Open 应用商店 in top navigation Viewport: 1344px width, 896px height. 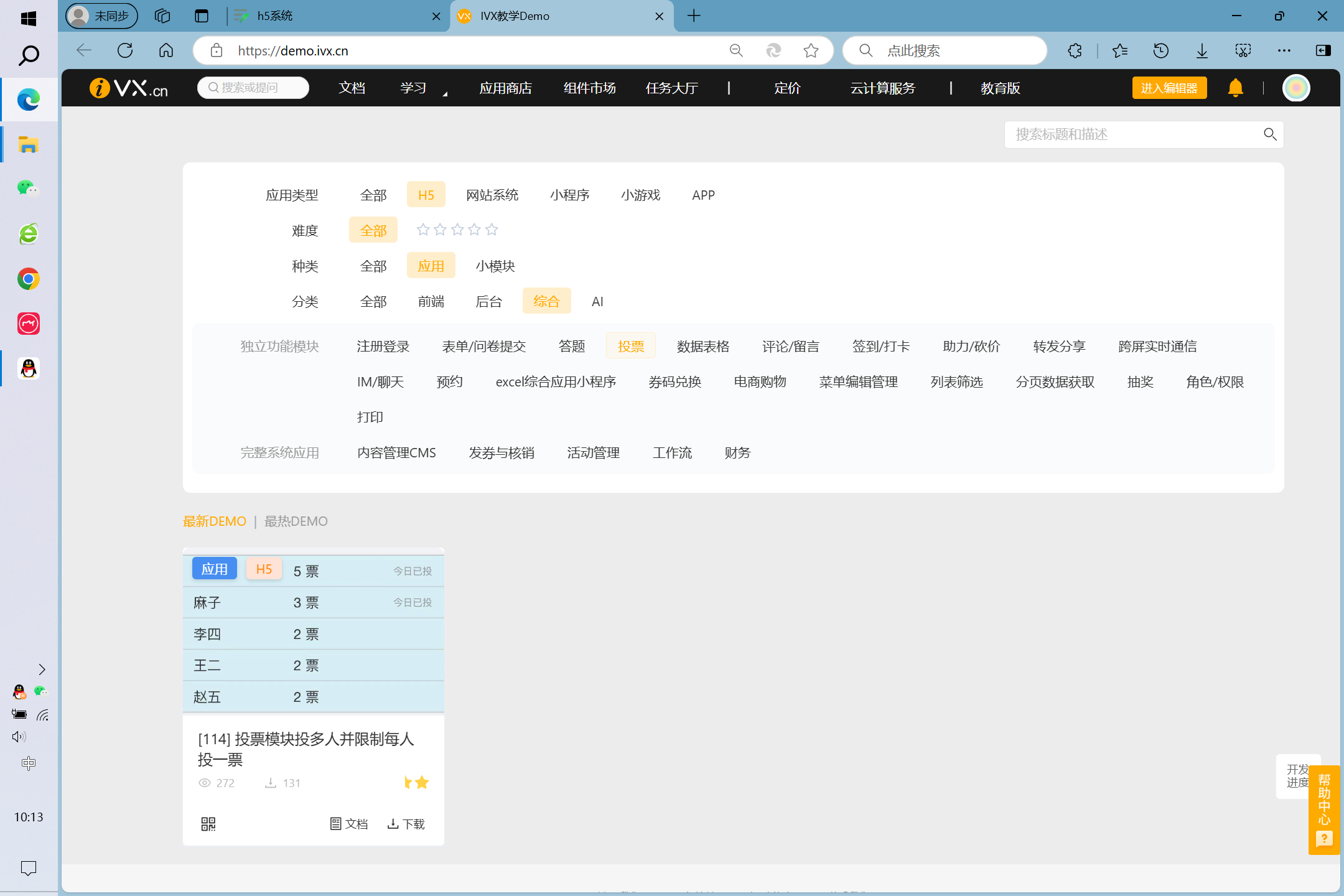click(x=505, y=88)
